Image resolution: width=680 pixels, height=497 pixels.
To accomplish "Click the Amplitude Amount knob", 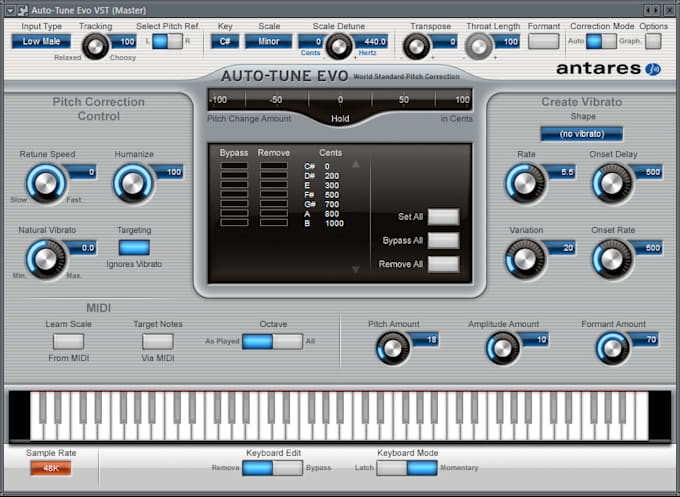I will [503, 349].
